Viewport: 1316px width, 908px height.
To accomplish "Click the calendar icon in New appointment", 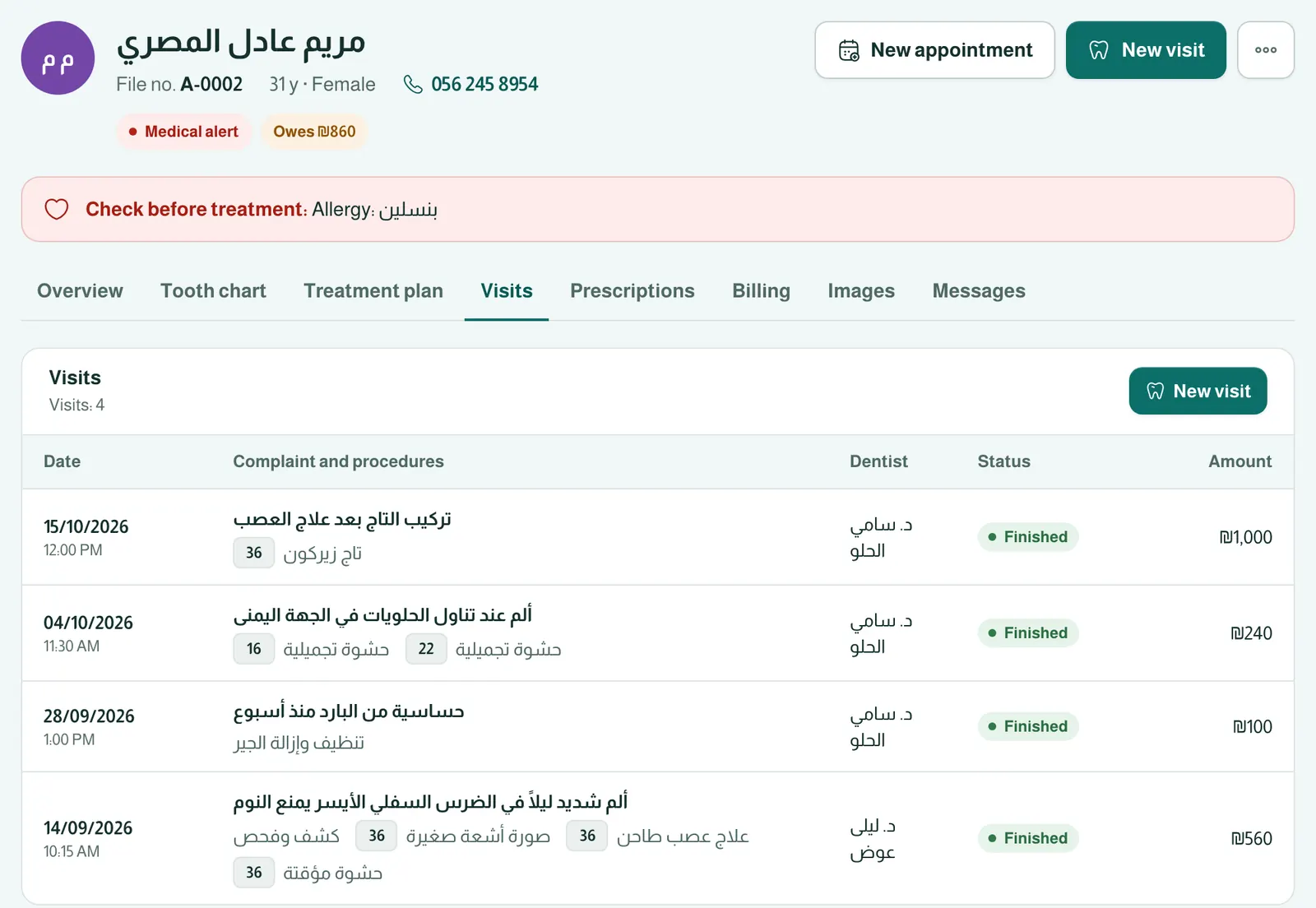I will 849,50.
